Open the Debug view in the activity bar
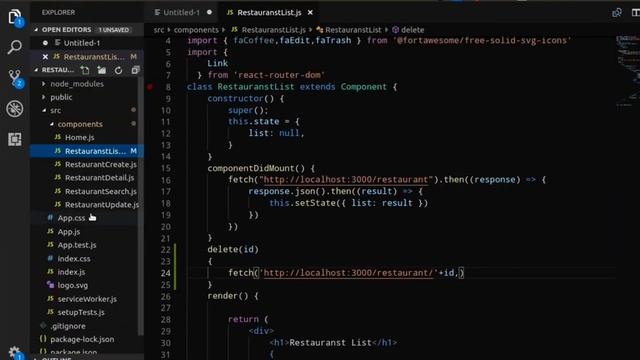640x360 pixels. point(15,109)
